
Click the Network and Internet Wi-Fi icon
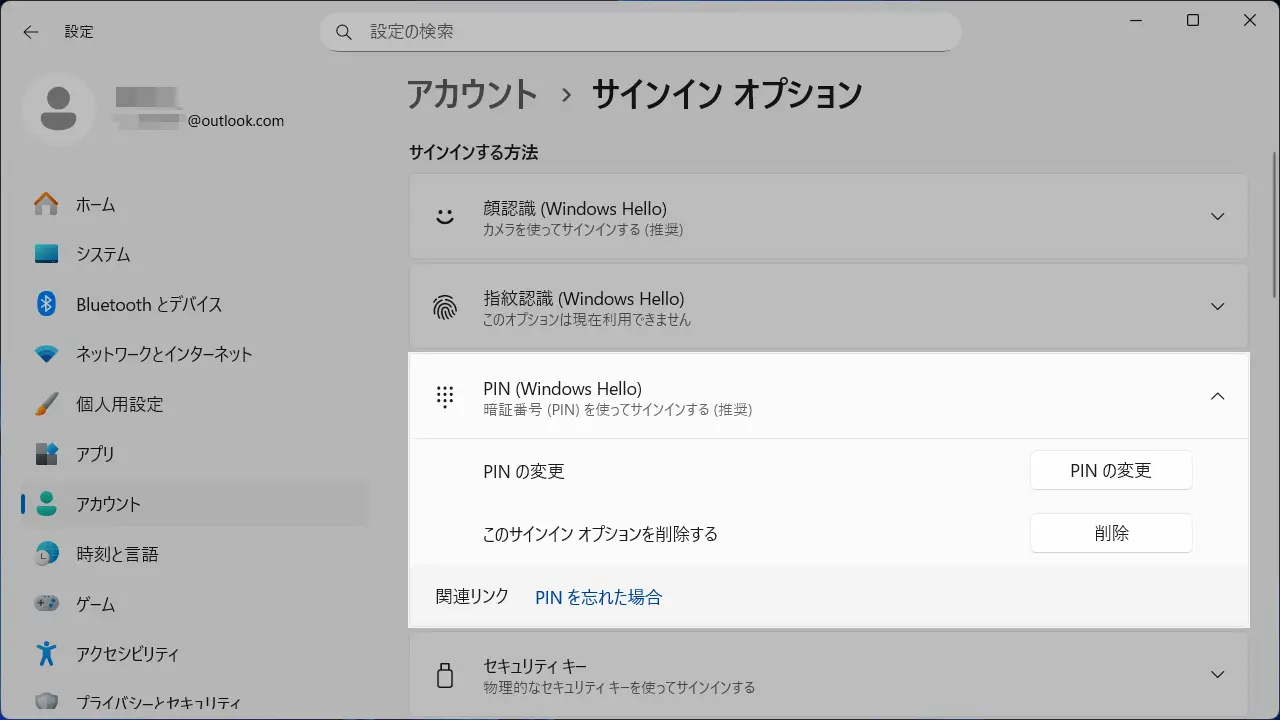pyautogui.click(x=46, y=354)
